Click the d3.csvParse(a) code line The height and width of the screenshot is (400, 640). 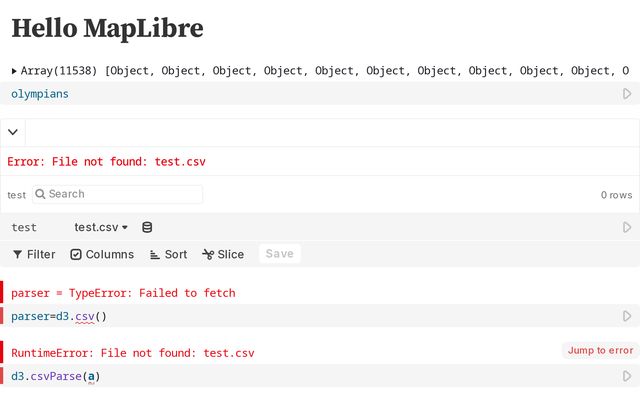55,377
